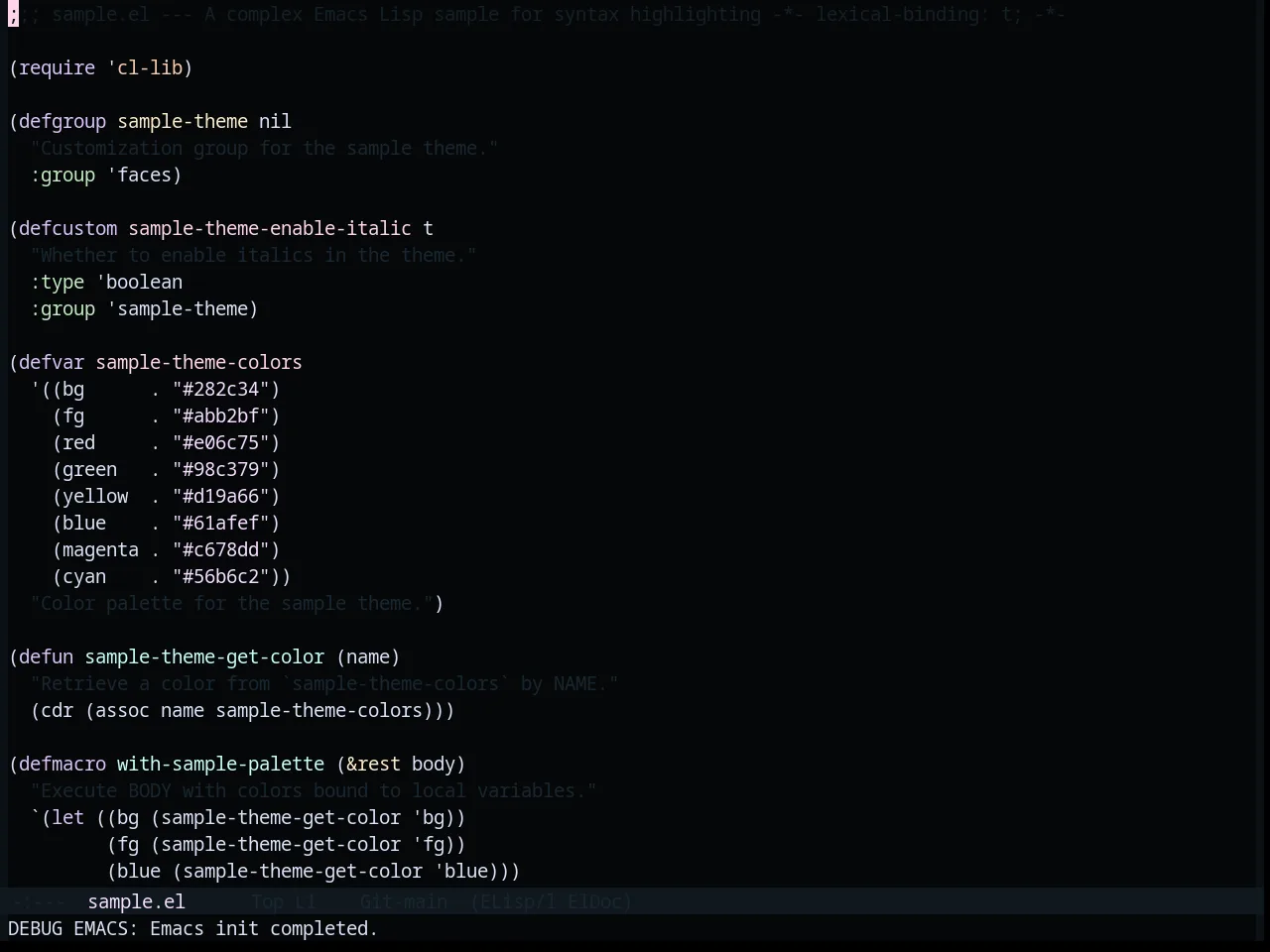Click the 'magenta' key in the palette
This screenshot has height=952, width=1270.
pos(100,549)
